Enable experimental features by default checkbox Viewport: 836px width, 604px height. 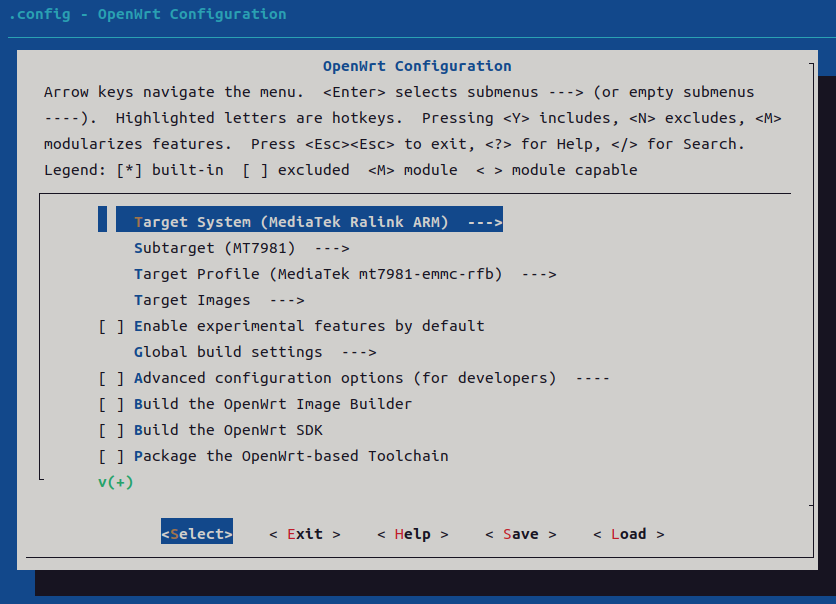(111, 326)
